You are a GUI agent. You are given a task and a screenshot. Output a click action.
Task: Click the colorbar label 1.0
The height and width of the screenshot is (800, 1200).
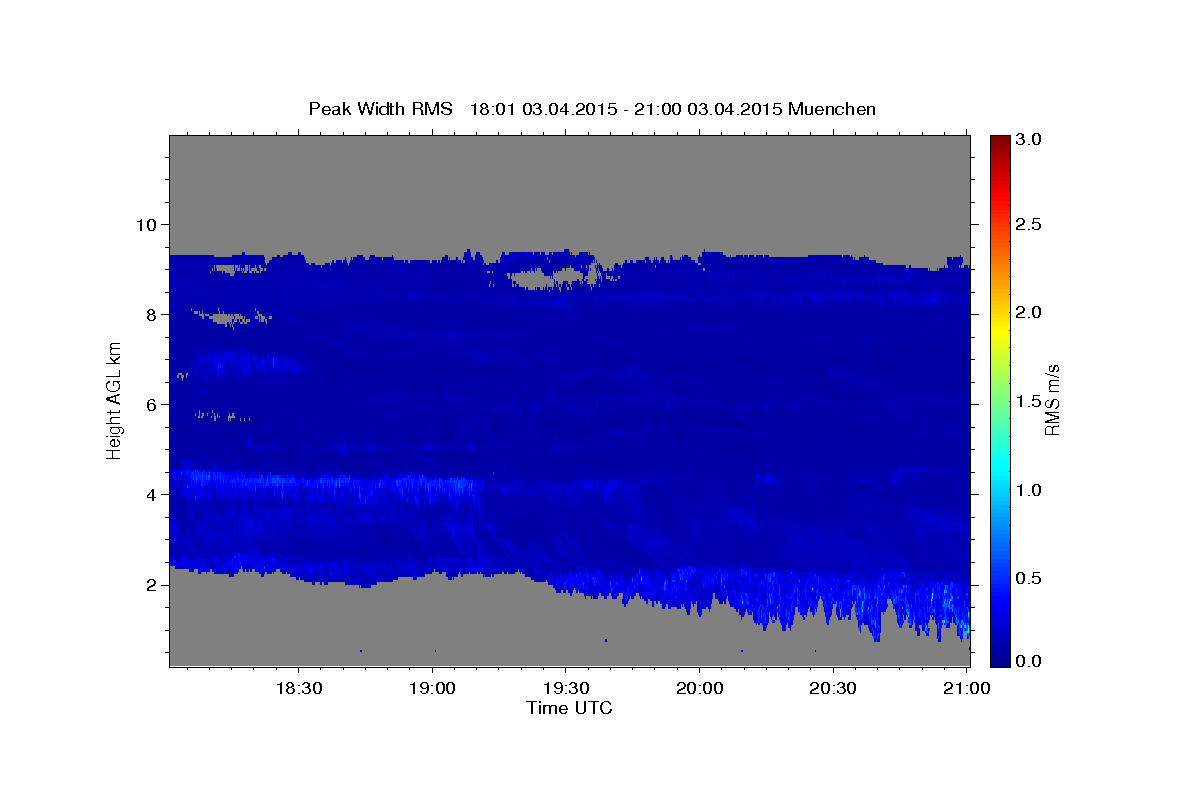point(1029,490)
